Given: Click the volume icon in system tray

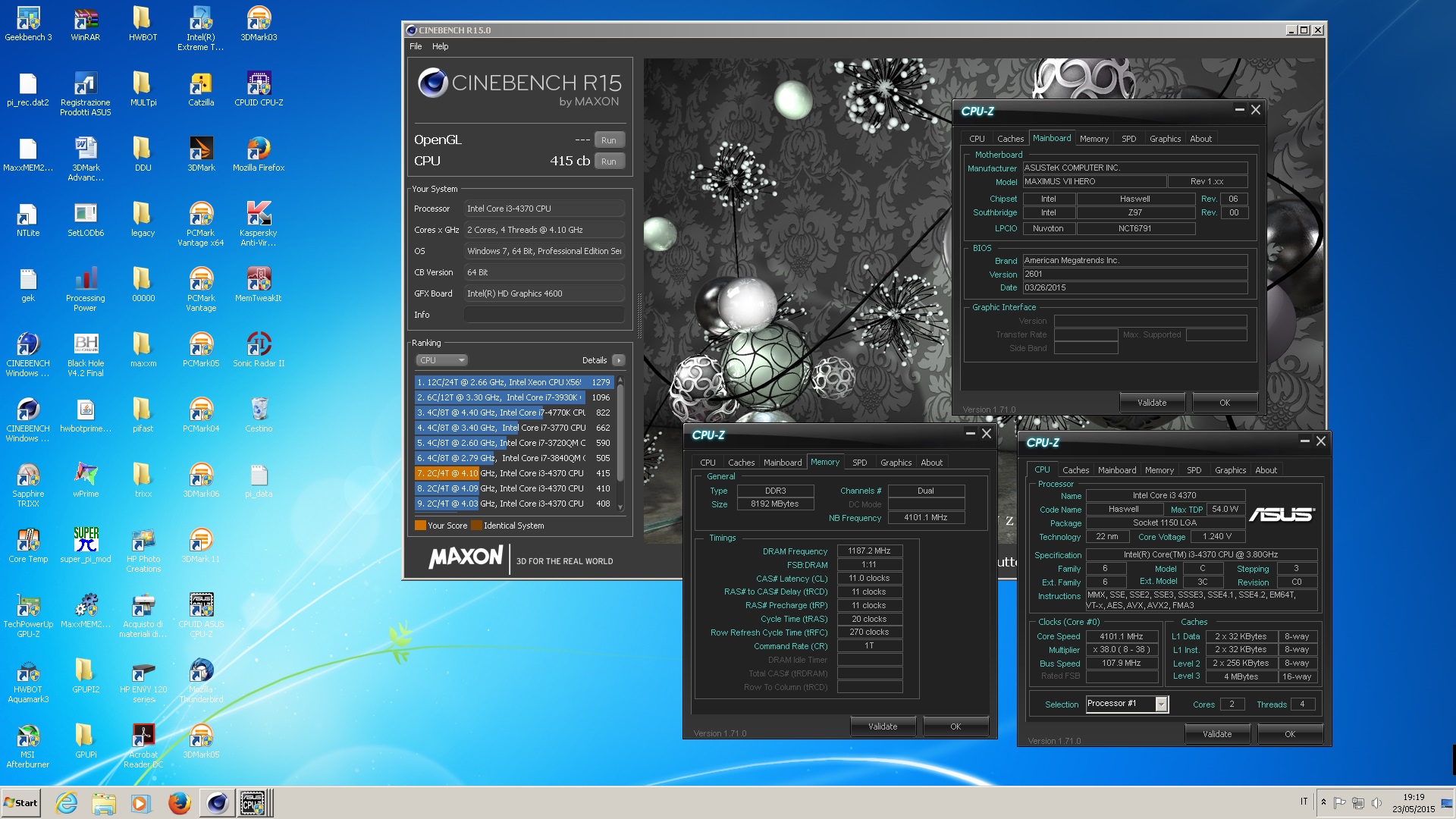Looking at the screenshot, I should [x=1376, y=802].
